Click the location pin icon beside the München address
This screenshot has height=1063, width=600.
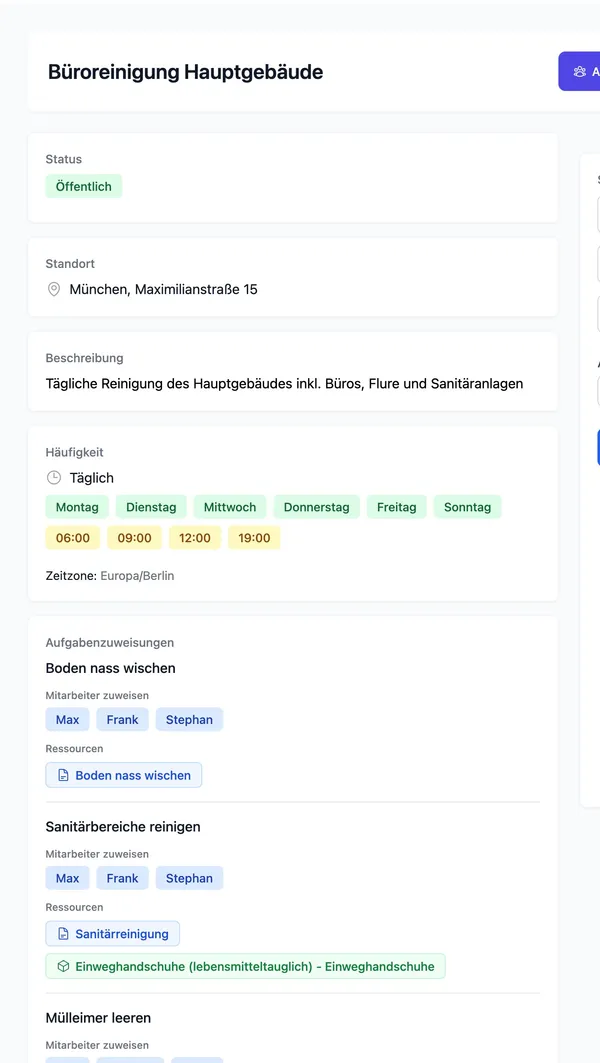coord(53,289)
